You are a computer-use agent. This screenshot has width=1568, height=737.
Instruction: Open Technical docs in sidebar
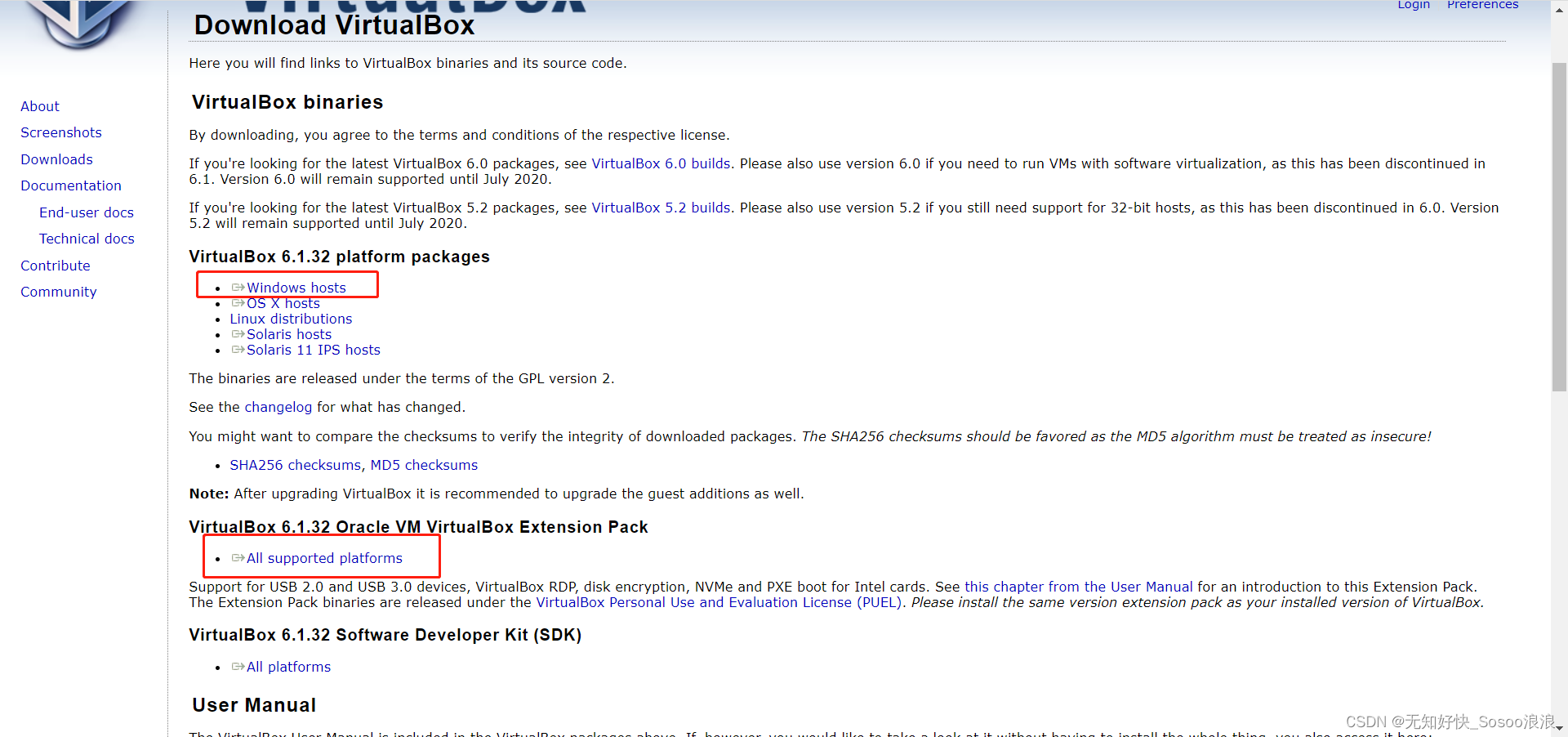coord(87,239)
